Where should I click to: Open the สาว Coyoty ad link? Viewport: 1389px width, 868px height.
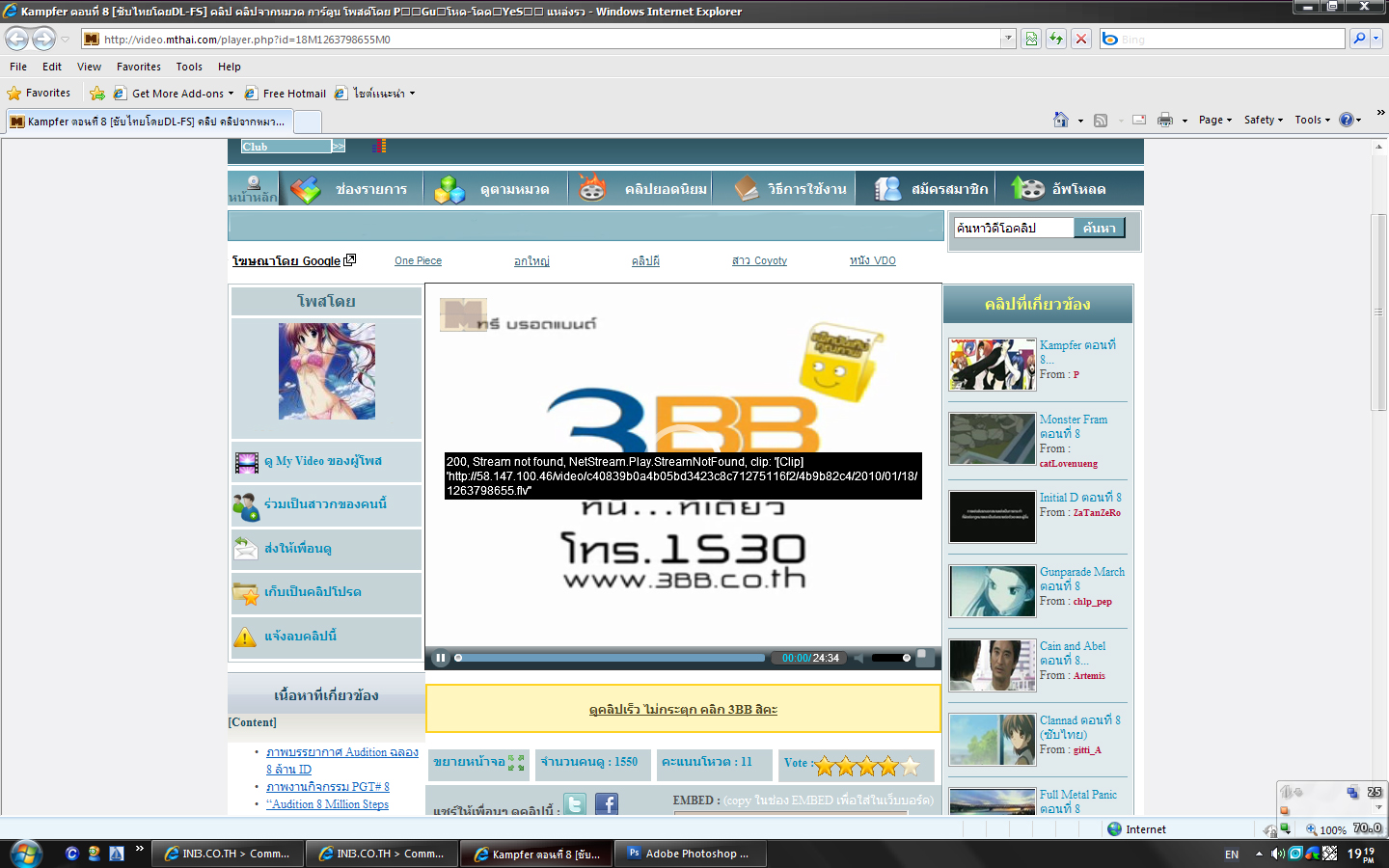tap(759, 261)
